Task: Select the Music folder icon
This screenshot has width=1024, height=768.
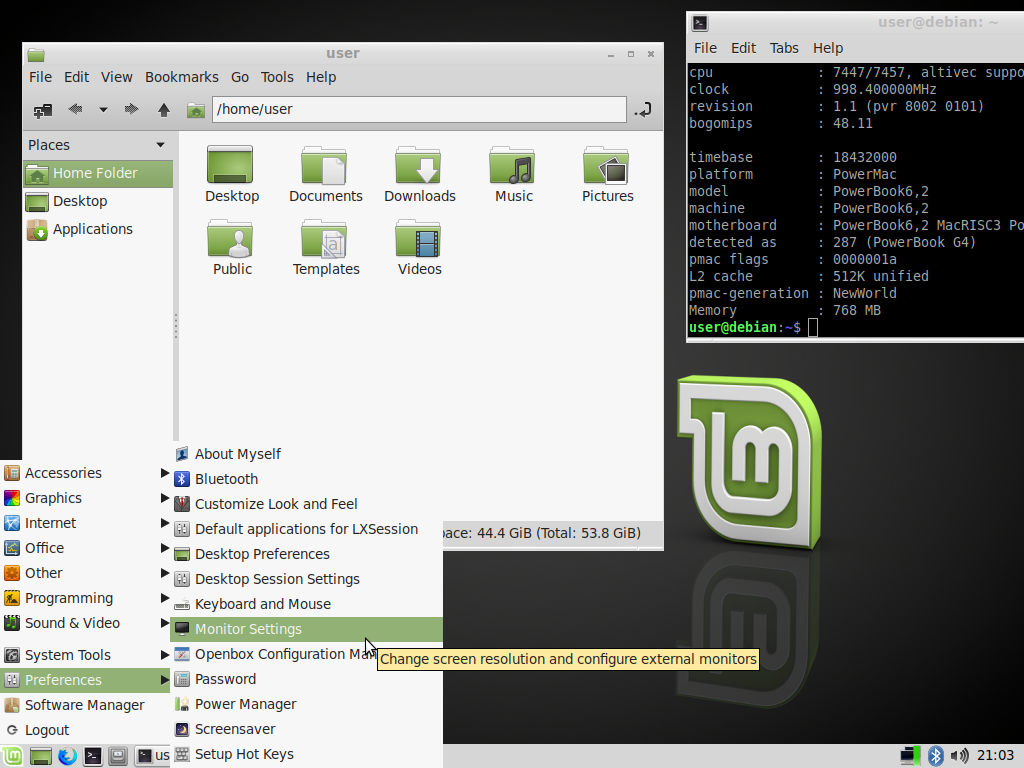Action: tap(513, 174)
